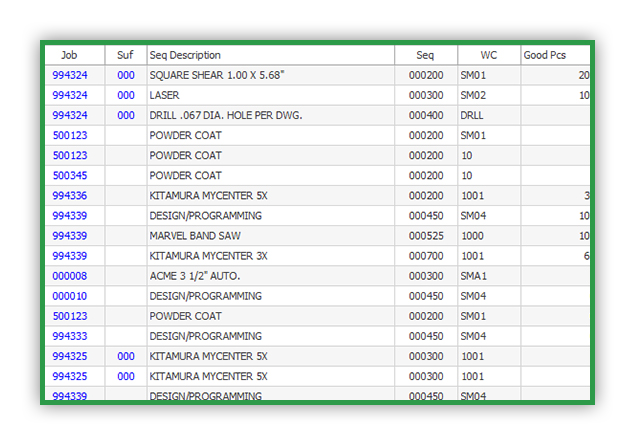The image size is (635, 445).
Task: Open job 994324 in the DRILL row
Action: [x=70, y=115]
